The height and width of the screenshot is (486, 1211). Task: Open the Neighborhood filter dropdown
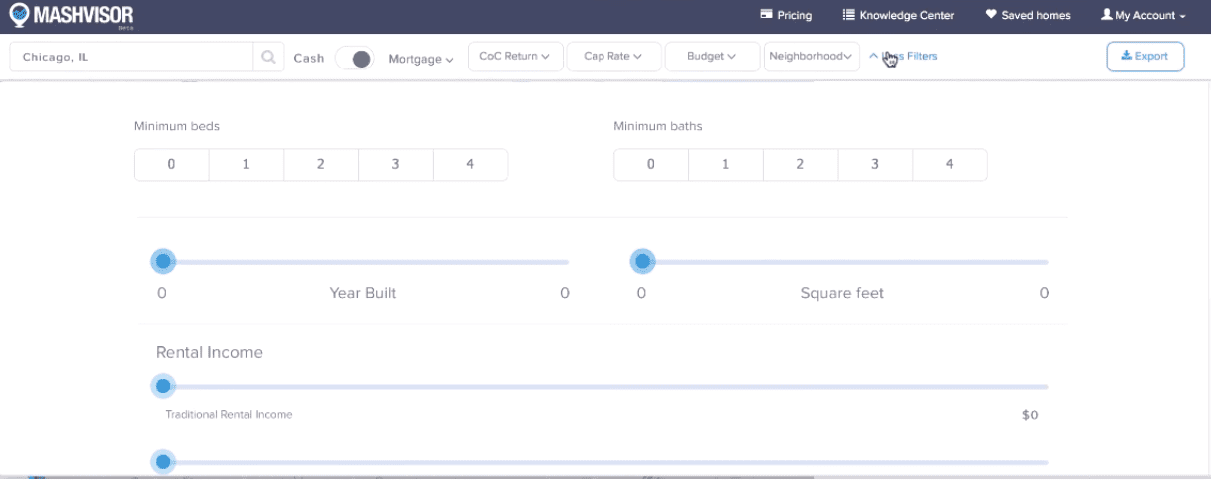coord(811,57)
